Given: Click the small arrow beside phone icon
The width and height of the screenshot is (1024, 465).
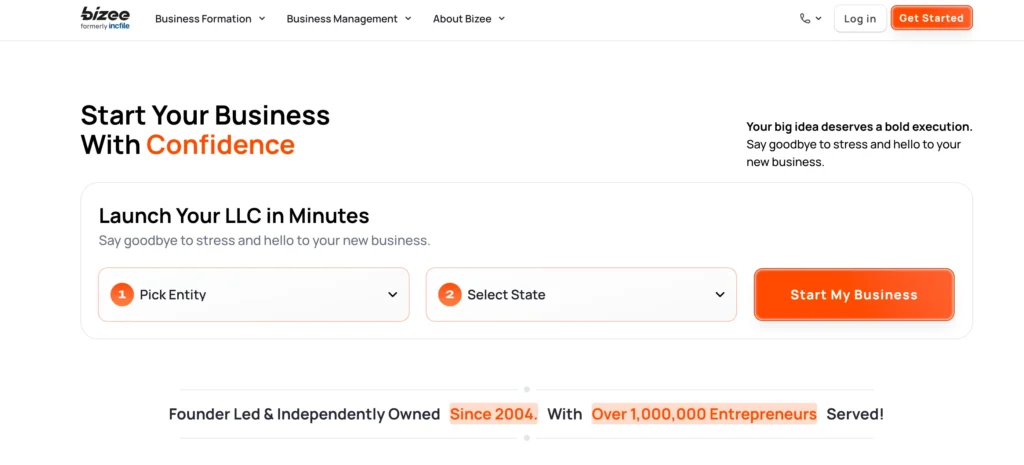Looking at the screenshot, I should 818,18.
